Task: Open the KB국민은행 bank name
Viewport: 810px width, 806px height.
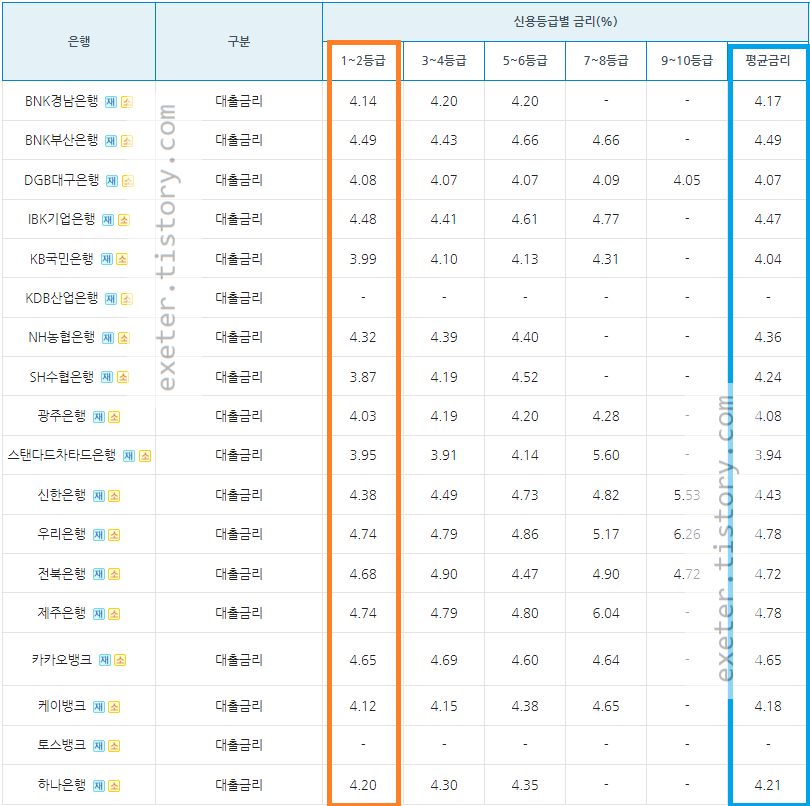Action: pos(61,259)
